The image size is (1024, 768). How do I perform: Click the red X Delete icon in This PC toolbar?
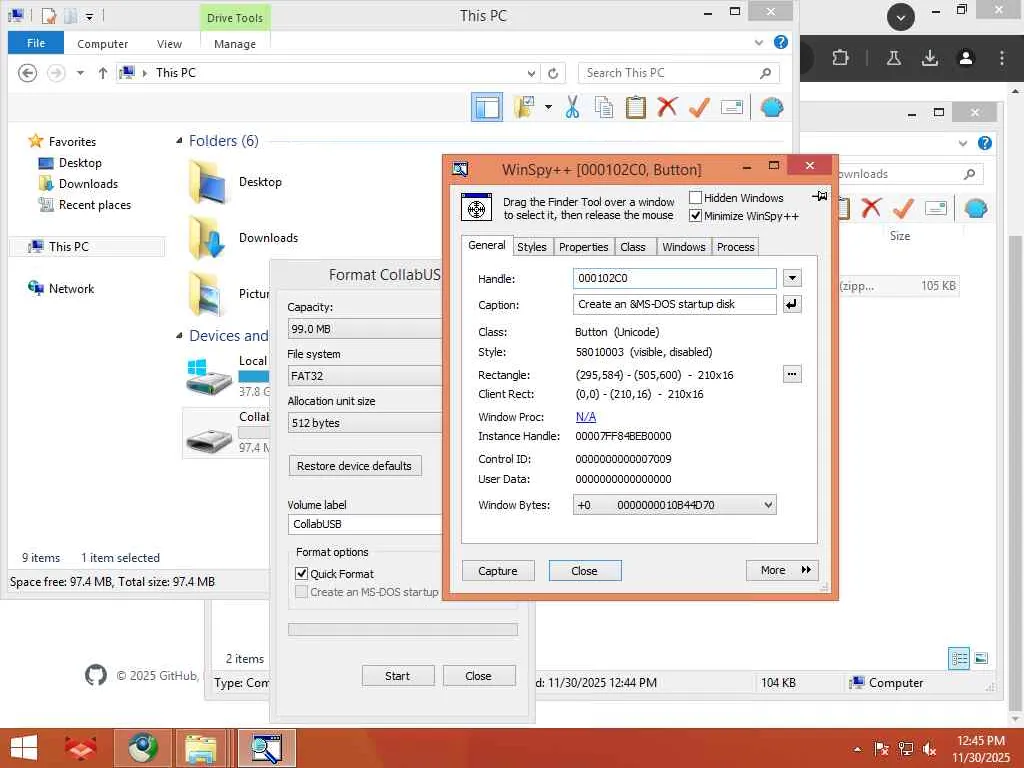[667, 107]
